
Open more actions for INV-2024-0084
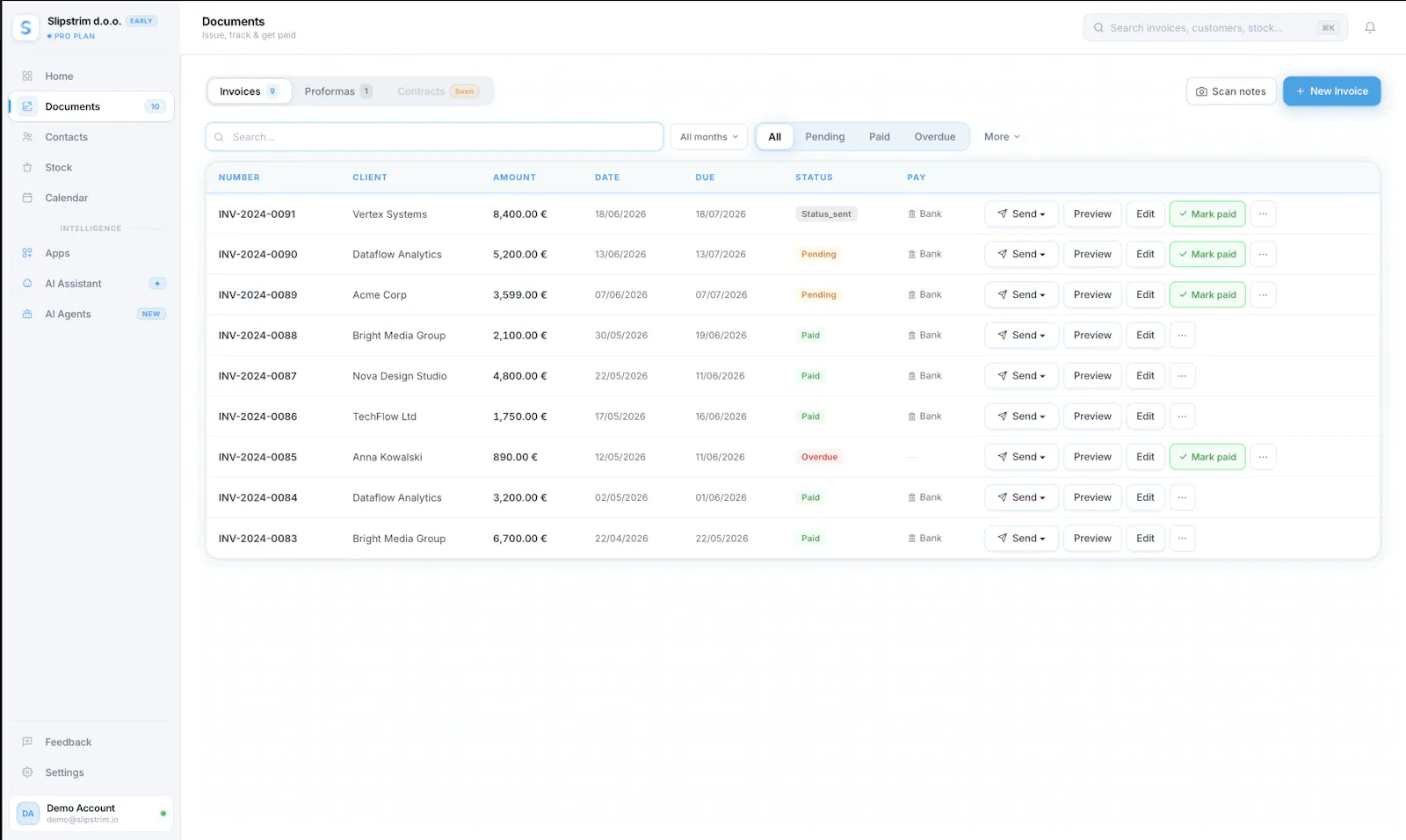pos(1182,497)
